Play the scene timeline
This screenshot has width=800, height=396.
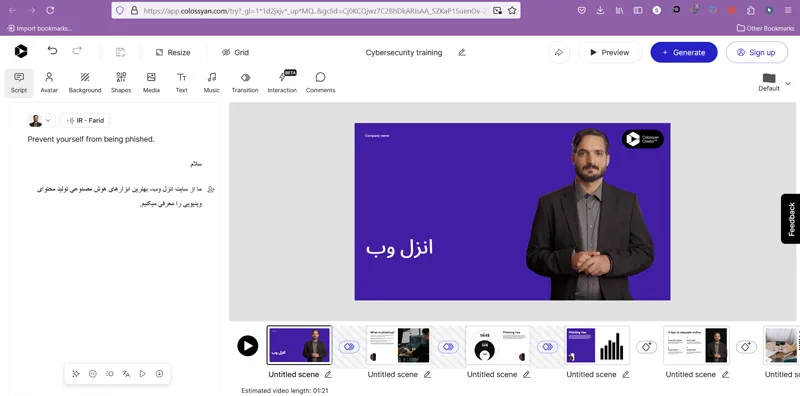point(247,346)
